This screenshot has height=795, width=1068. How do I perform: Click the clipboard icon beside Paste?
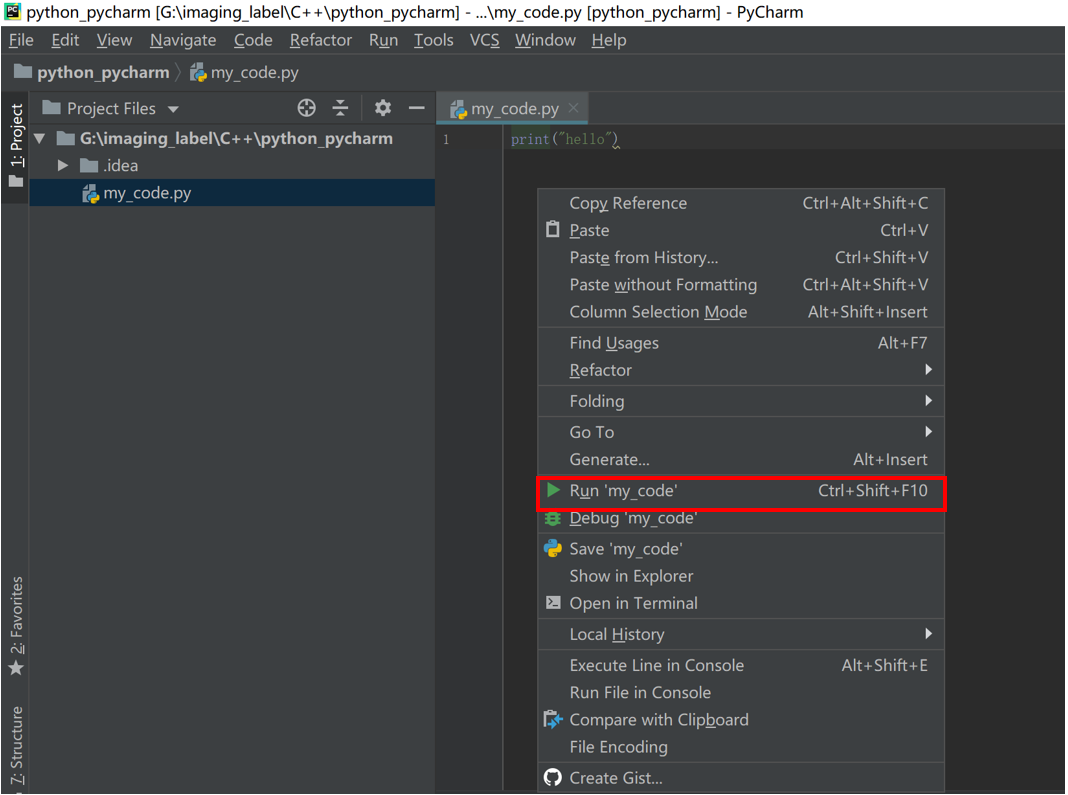[x=552, y=230]
